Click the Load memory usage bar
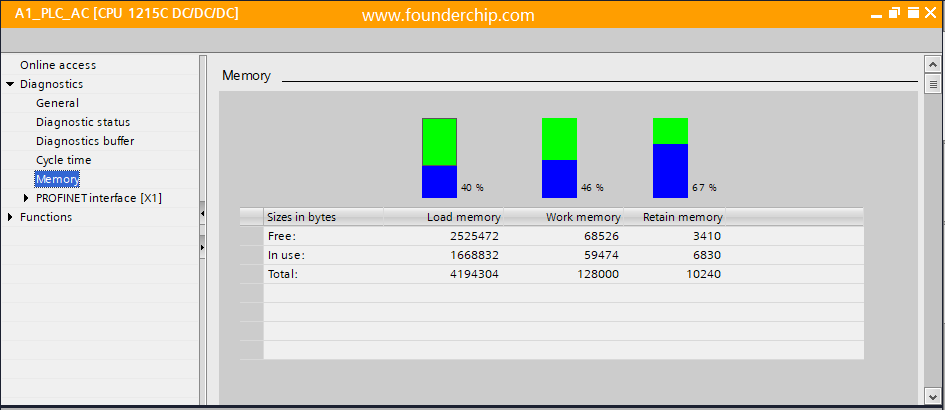The height and width of the screenshot is (410, 945). tap(439, 158)
